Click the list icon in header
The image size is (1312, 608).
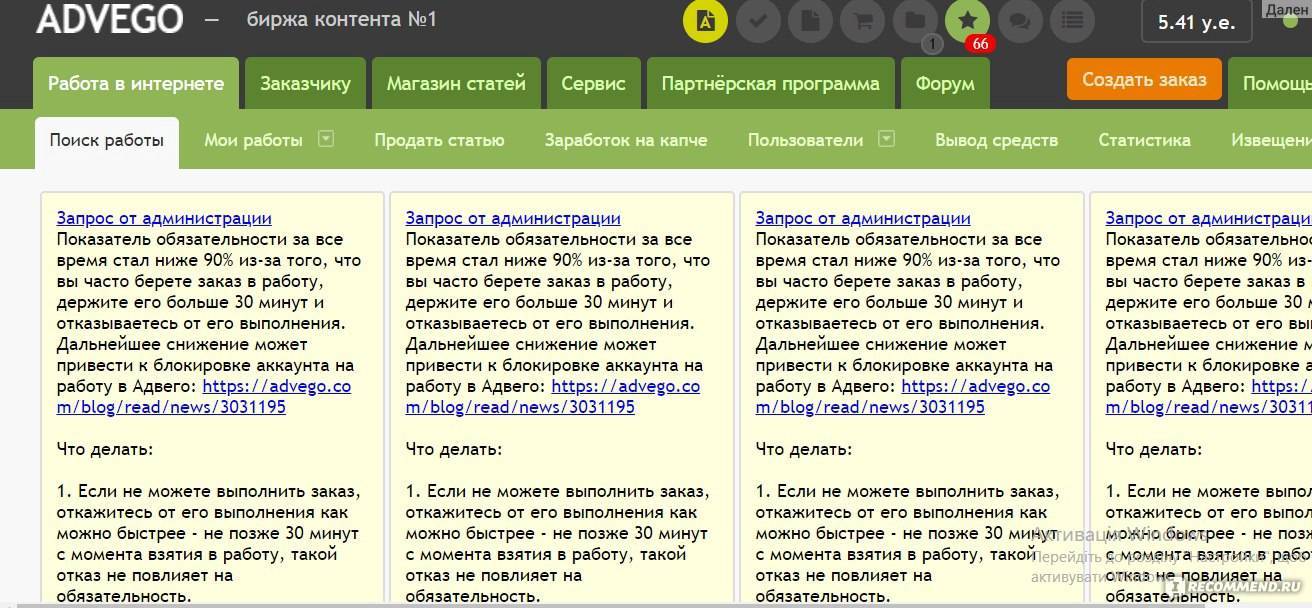(x=1071, y=21)
